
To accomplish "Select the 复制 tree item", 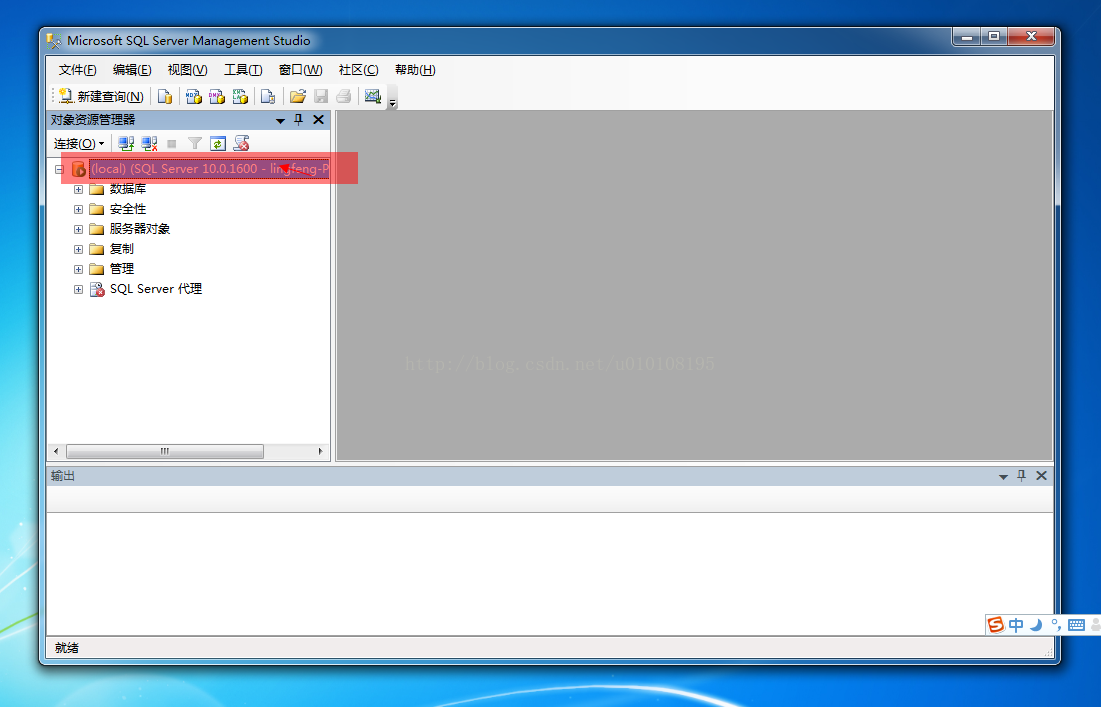I will 121,249.
